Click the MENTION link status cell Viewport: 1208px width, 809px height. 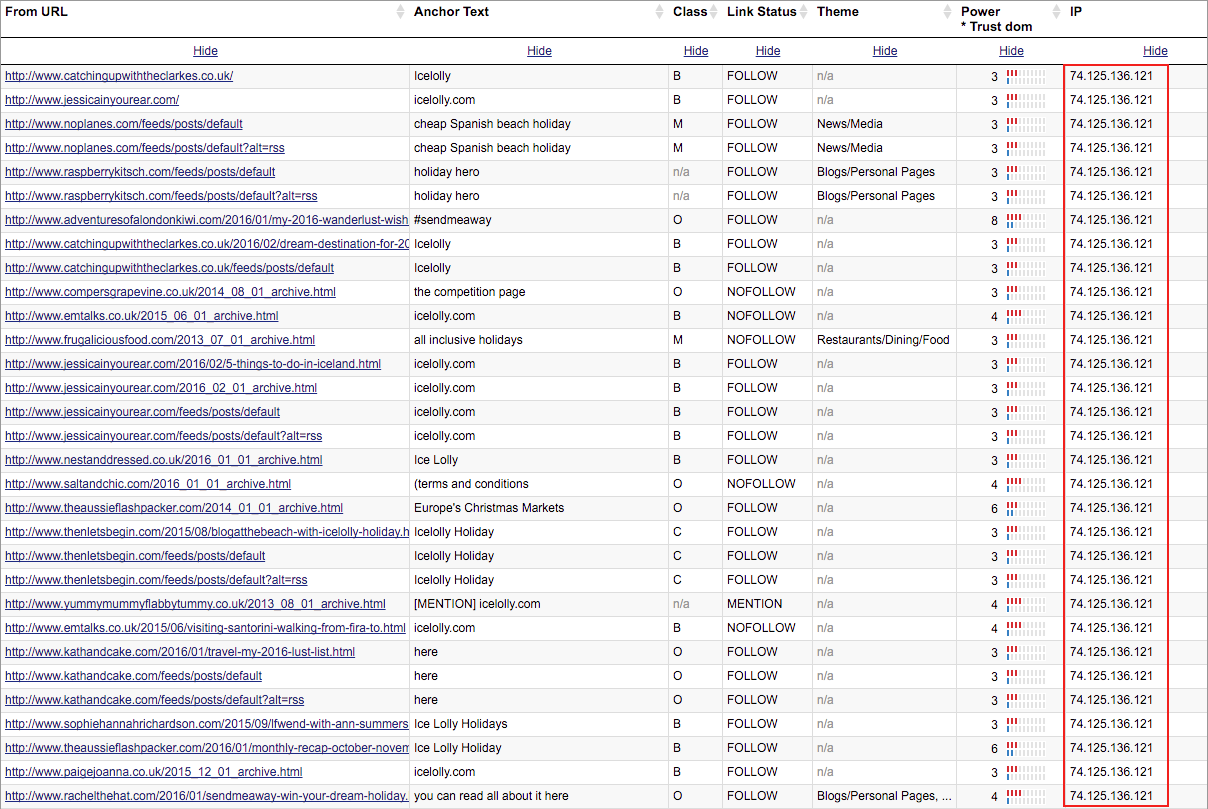coord(755,604)
